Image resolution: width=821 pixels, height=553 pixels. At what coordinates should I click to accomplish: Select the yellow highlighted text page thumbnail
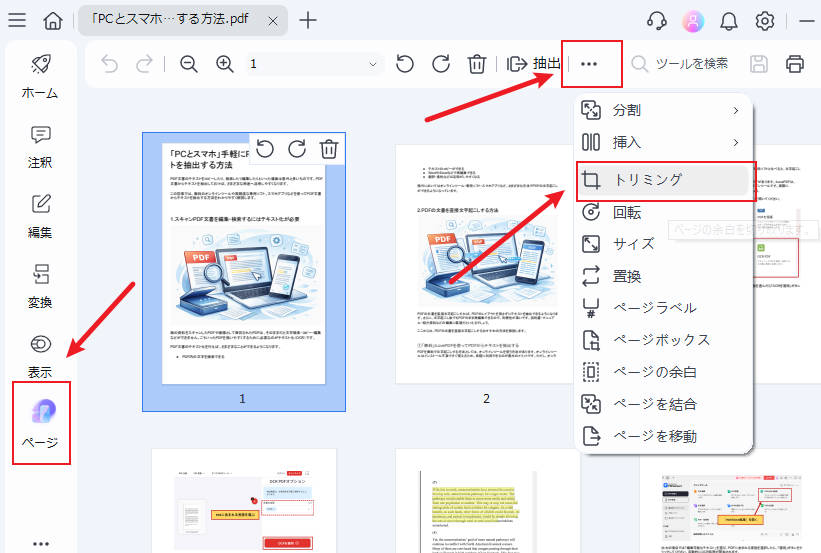click(486, 501)
